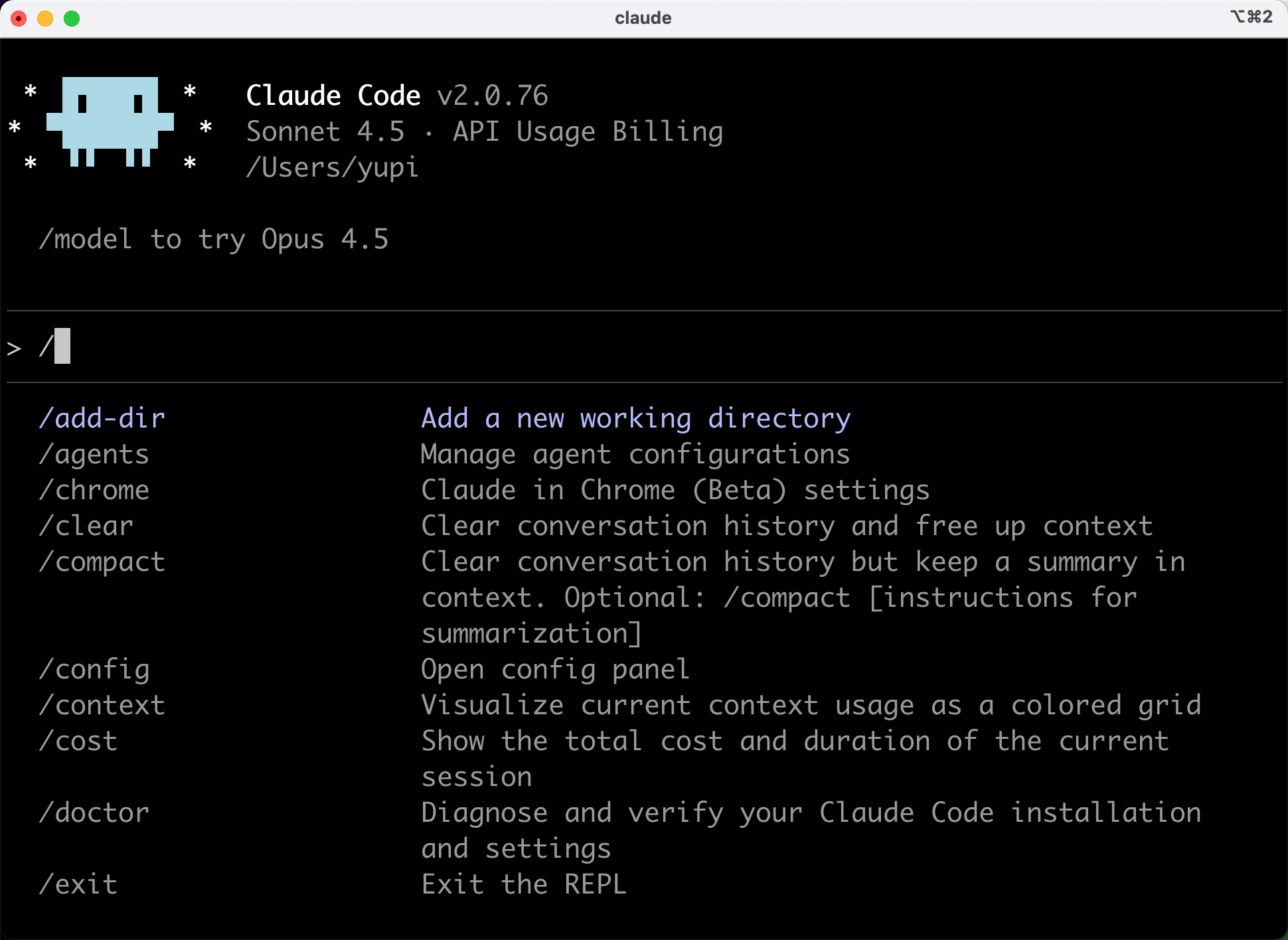
Task: Select the /compact command
Action: point(102,562)
